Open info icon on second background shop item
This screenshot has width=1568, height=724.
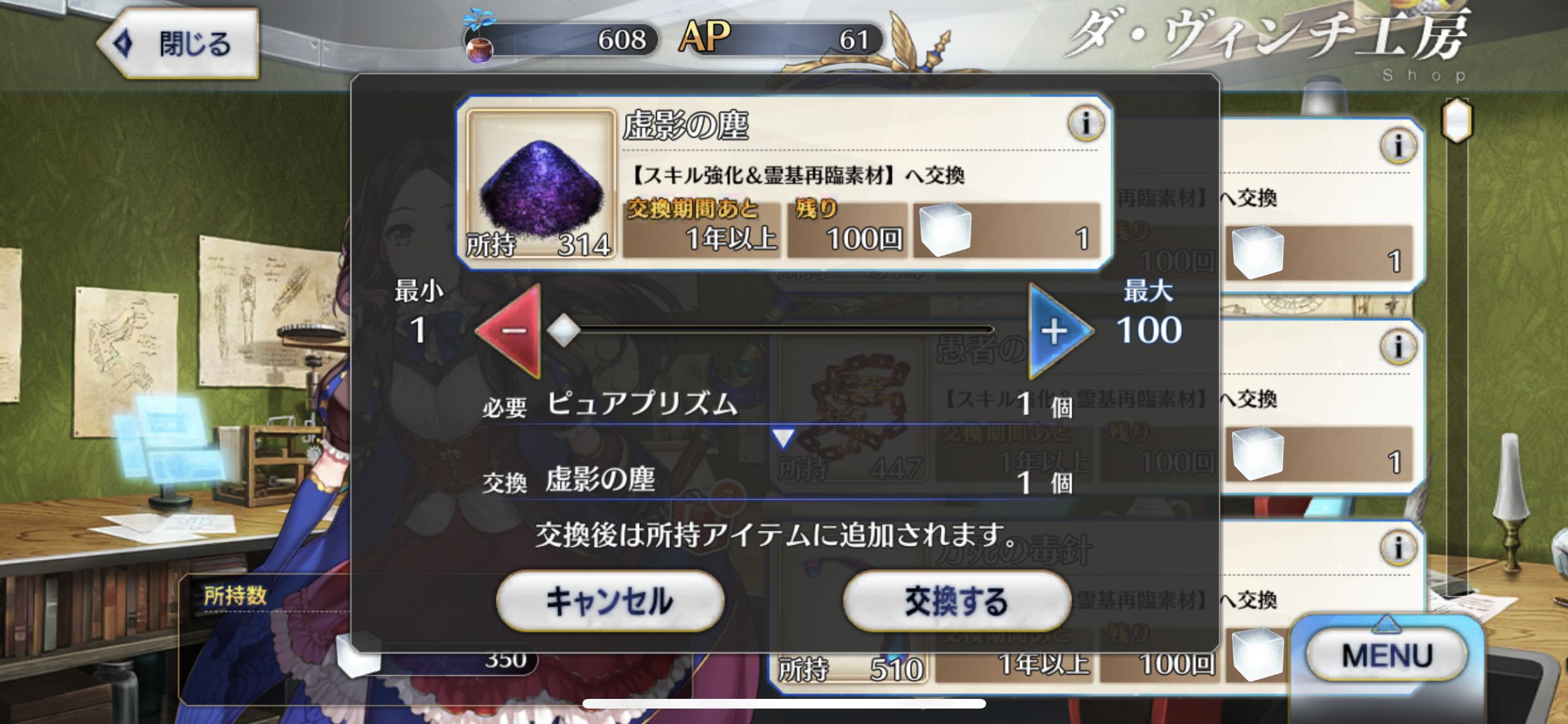pos(1398,347)
